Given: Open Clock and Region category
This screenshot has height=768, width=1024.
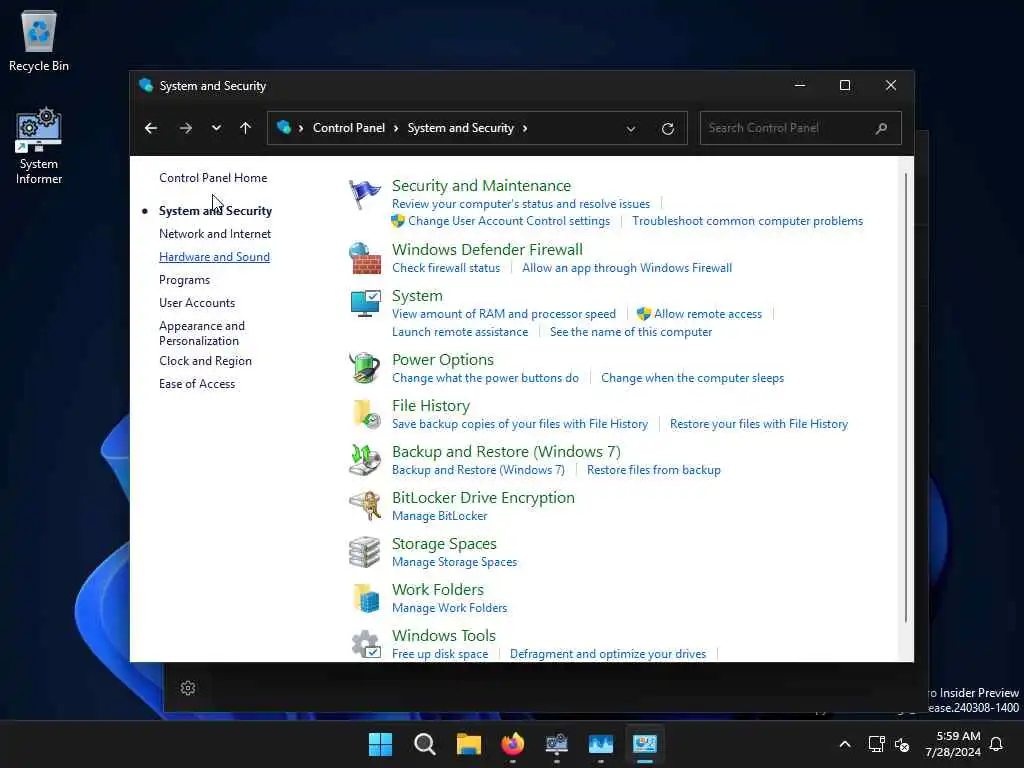Looking at the screenshot, I should tap(205, 360).
